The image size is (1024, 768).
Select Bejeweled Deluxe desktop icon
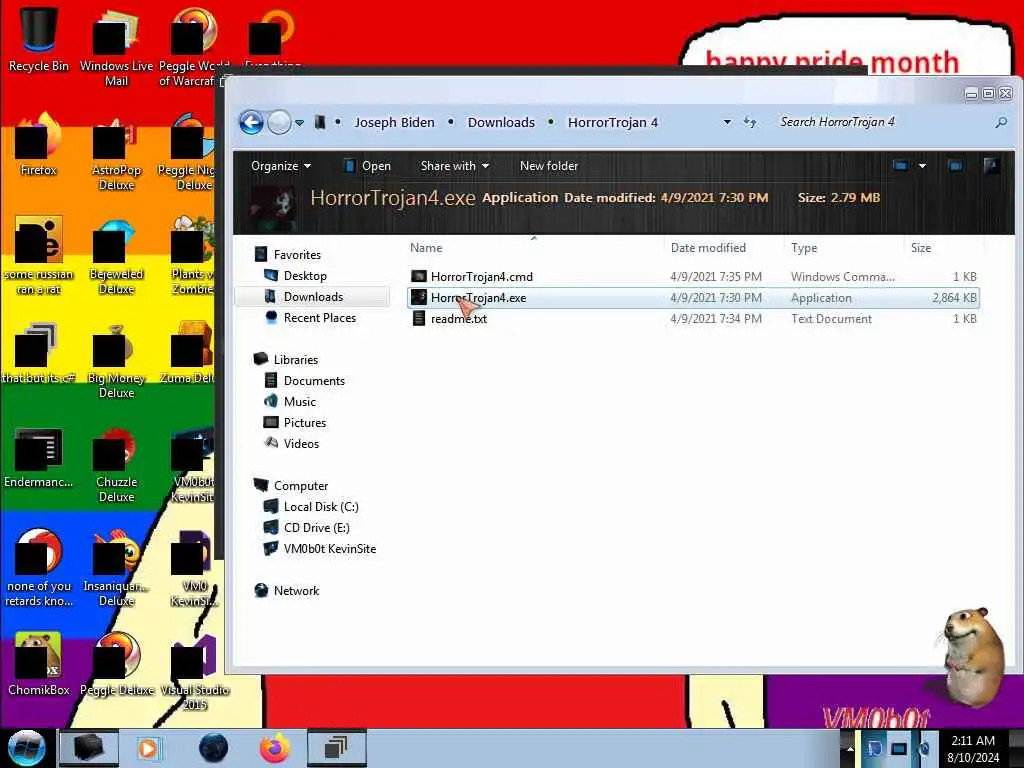[x=116, y=255]
